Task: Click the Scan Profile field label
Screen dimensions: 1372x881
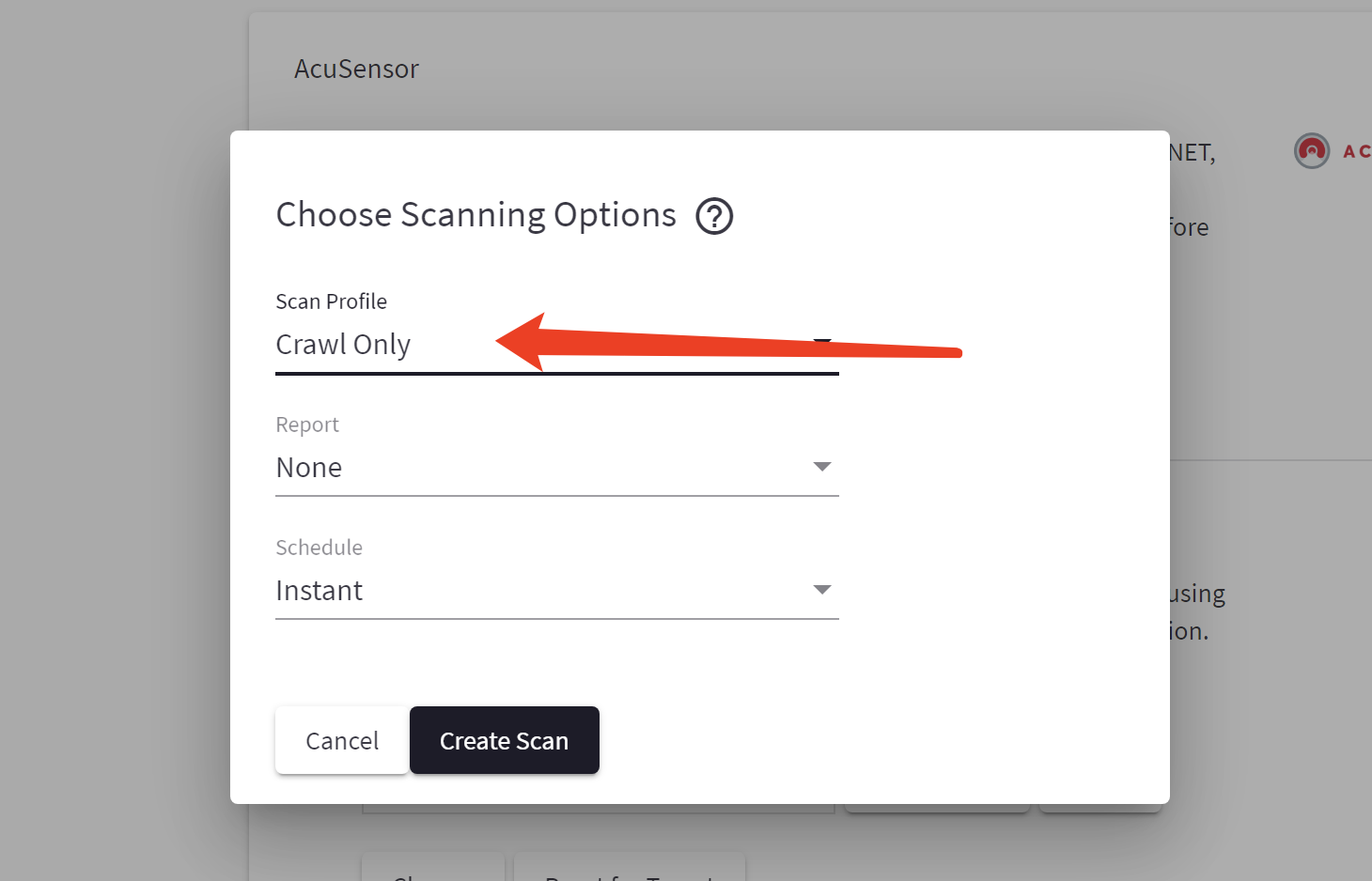Action: 331,301
